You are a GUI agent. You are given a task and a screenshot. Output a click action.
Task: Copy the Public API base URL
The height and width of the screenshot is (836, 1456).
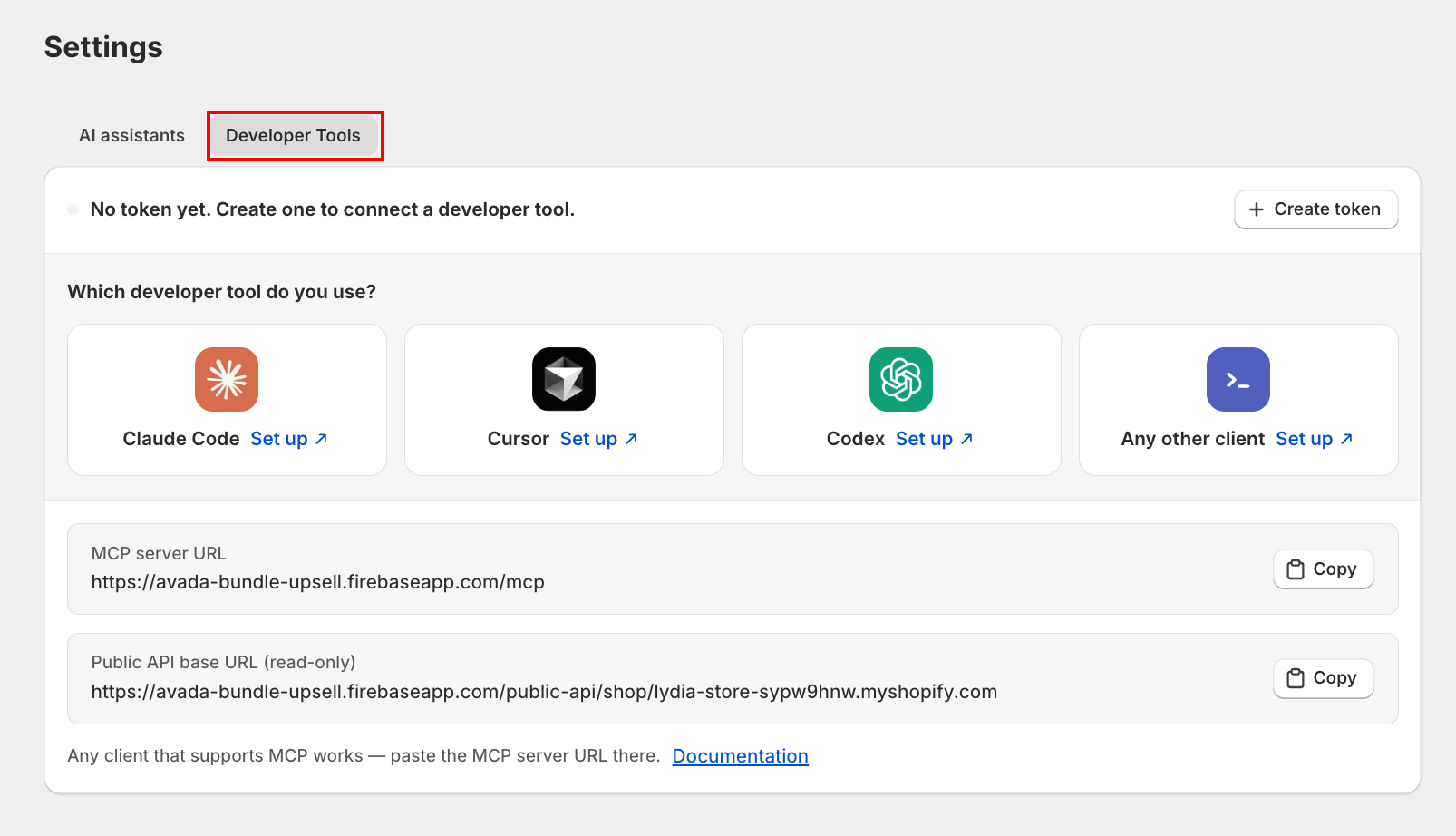point(1324,678)
